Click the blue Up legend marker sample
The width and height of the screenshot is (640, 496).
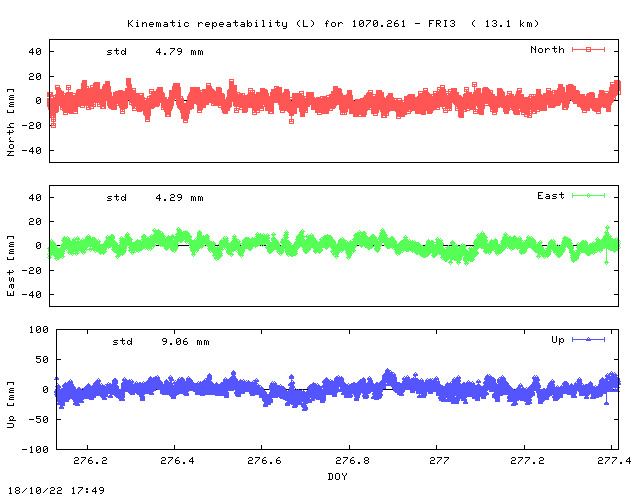[588, 340]
